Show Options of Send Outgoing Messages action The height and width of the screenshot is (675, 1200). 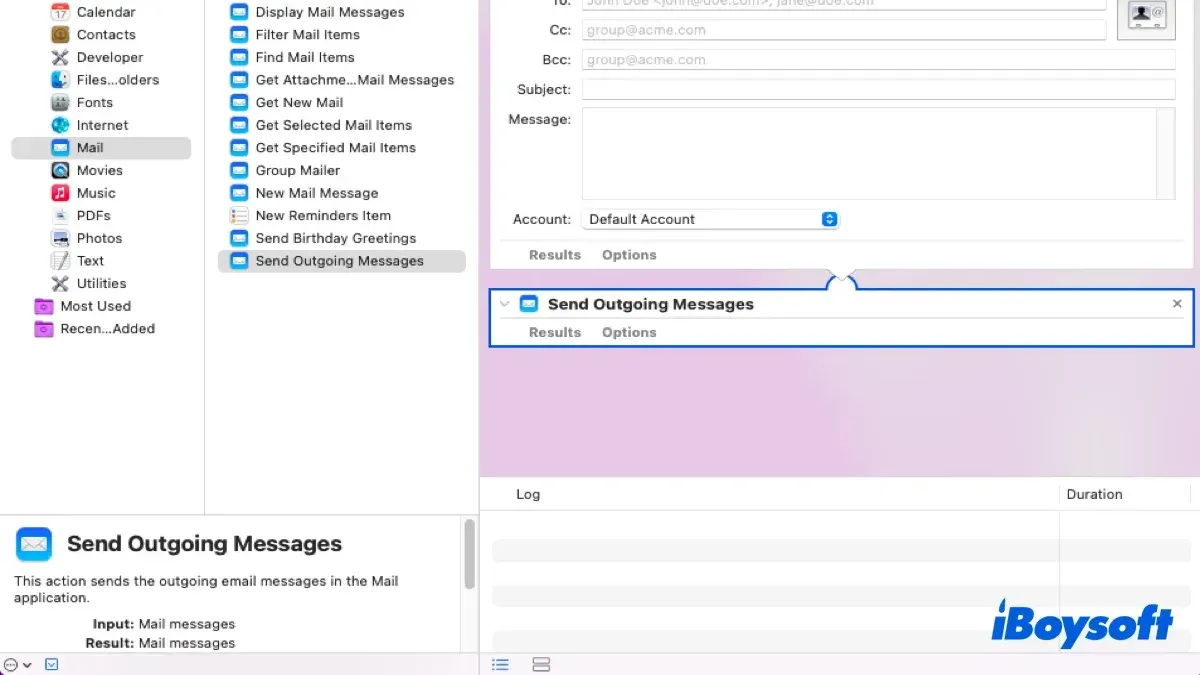(x=629, y=332)
